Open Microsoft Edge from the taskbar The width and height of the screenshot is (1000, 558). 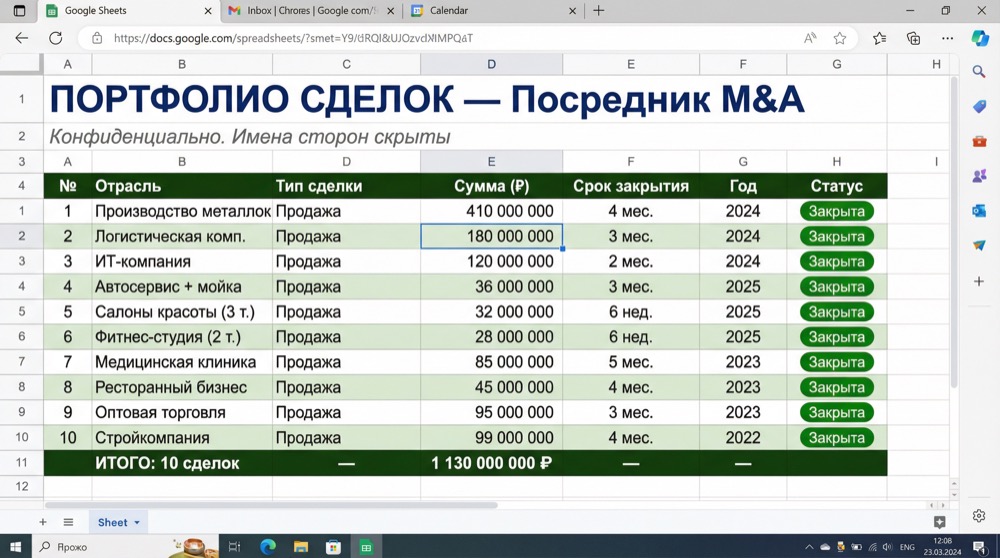point(268,547)
